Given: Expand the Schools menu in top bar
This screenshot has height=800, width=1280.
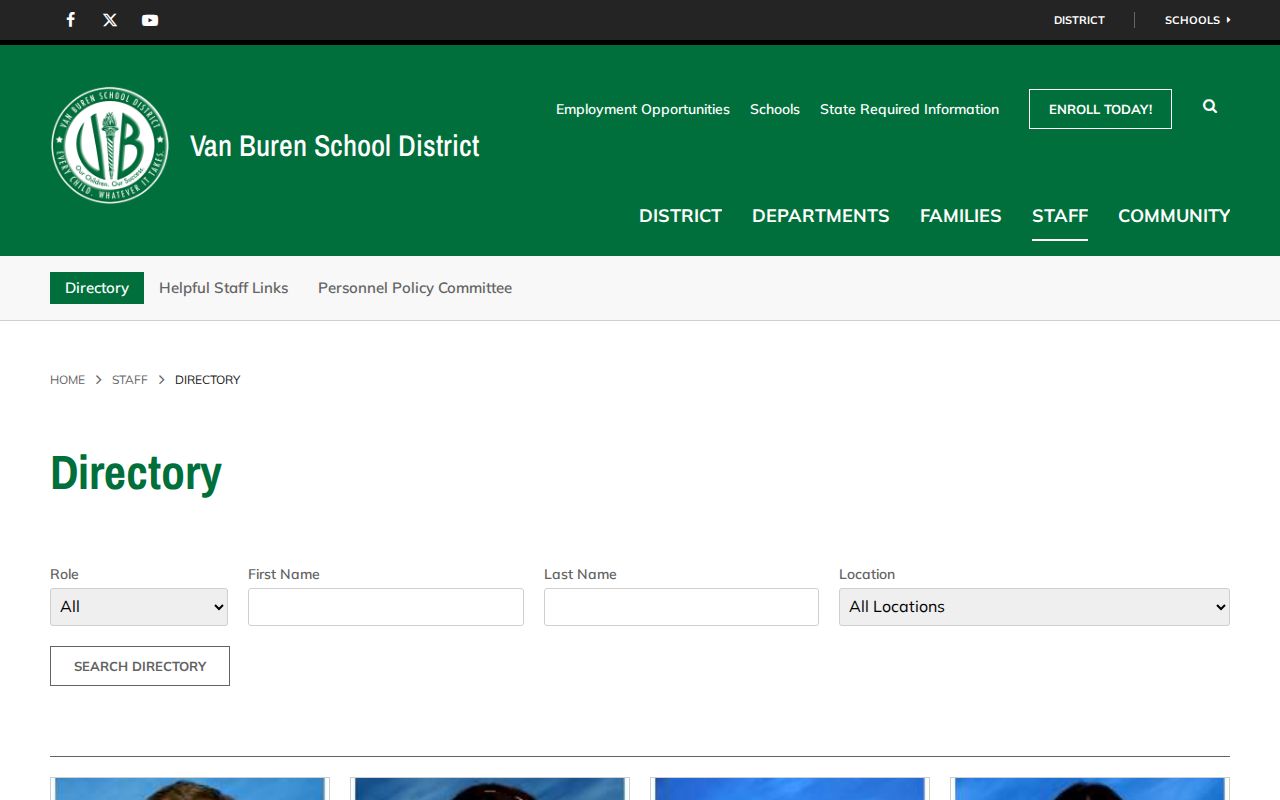Looking at the screenshot, I should click(1197, 20).
